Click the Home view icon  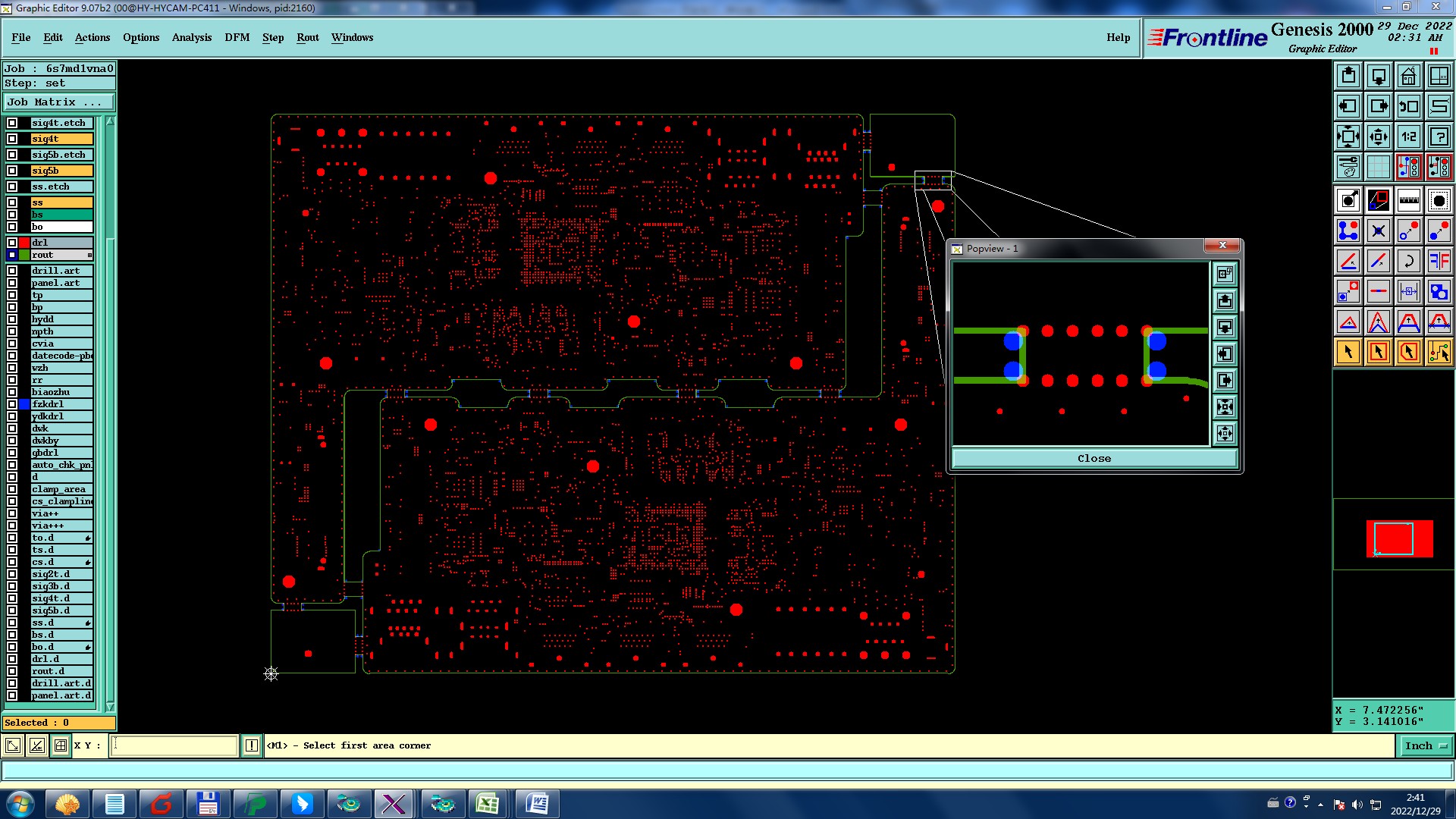pyautogui.click(x=1408, y=77)
